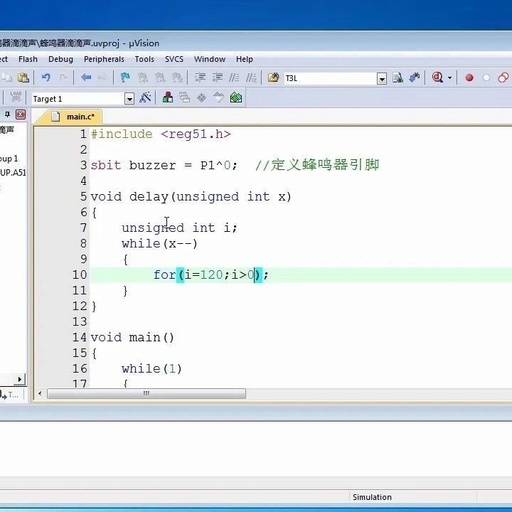The width and height of the screenshot is (512, 512).
Task: Click the Download LOAD icon
Action: click(15, 97)
